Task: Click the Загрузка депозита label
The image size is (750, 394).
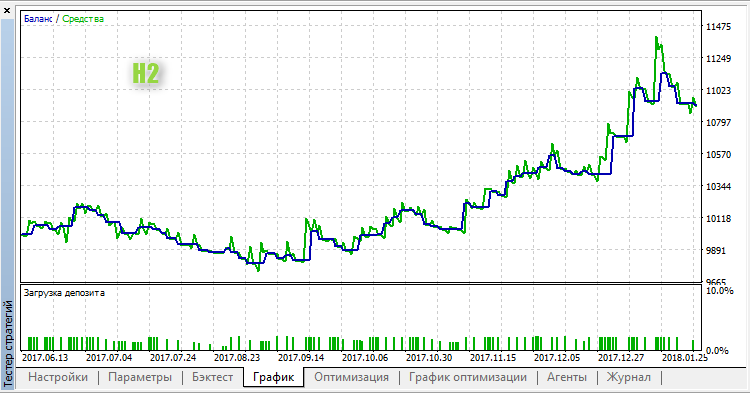Action: (64, 293)
